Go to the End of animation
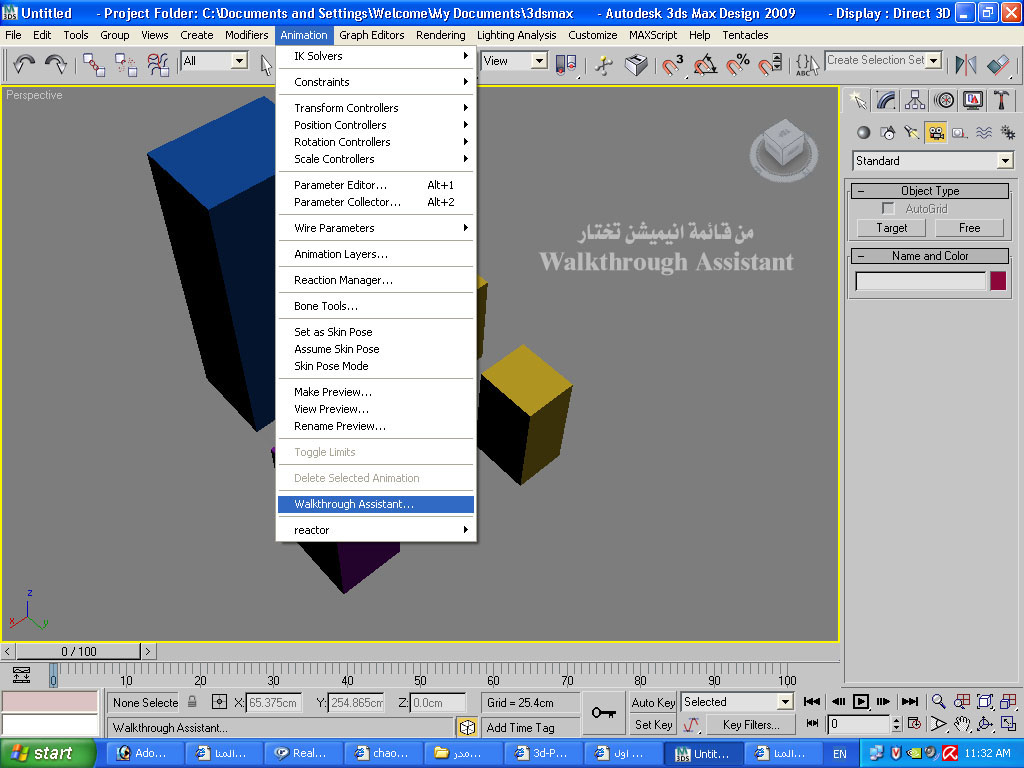The height and width of the screenshot is (768, 1024). (910, 702)
